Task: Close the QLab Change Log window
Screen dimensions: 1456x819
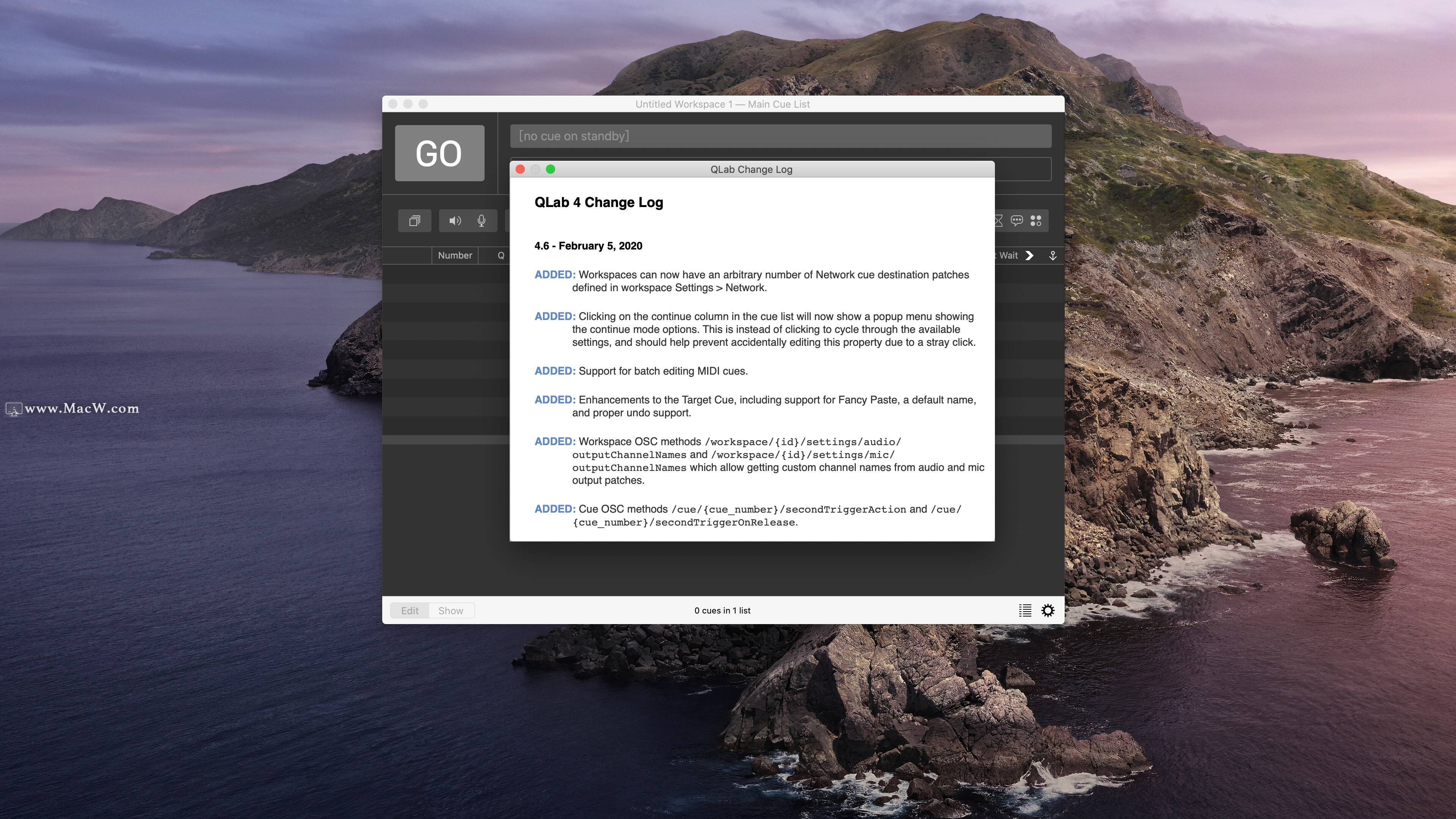Action: (521, 169)
